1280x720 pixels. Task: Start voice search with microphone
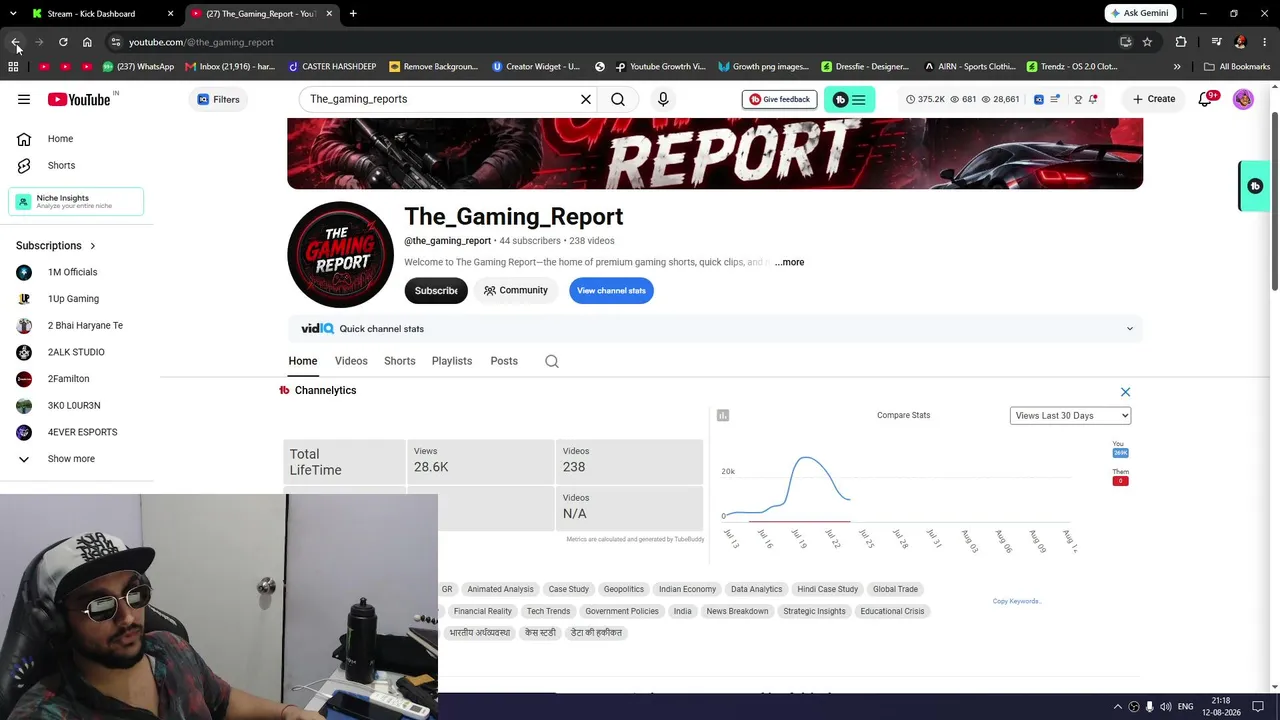tap(663, 99)
